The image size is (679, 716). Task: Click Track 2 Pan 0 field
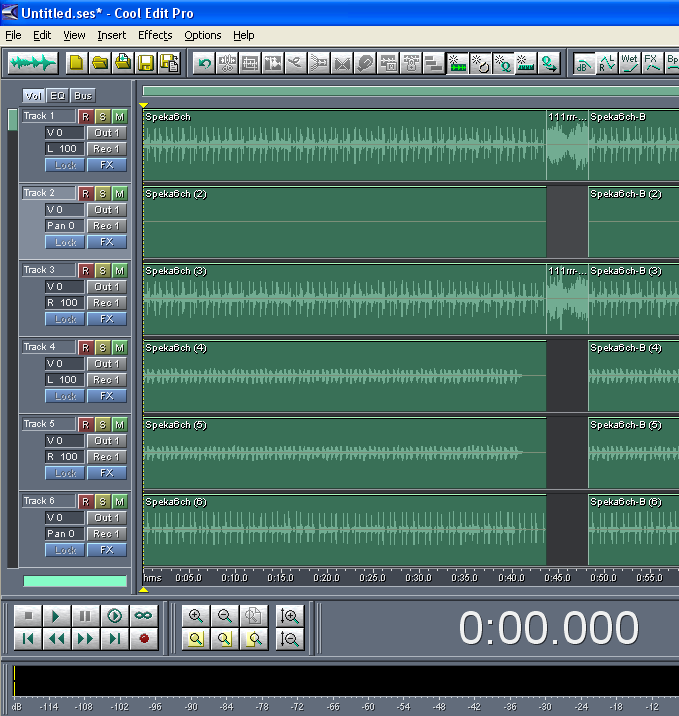65,226
